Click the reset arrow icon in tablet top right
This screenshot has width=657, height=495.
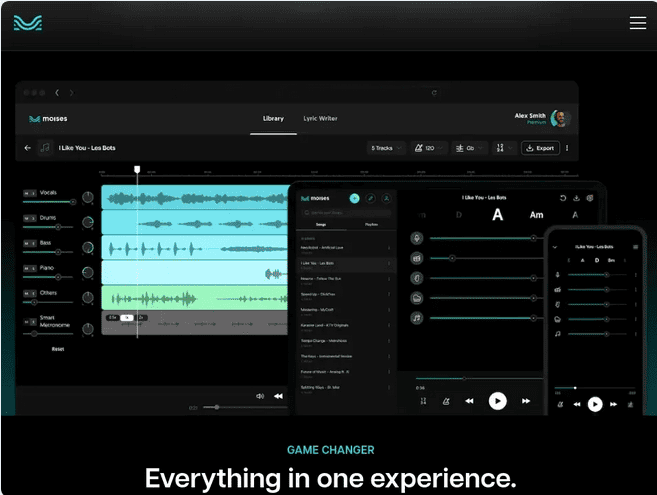pos(563,198)
